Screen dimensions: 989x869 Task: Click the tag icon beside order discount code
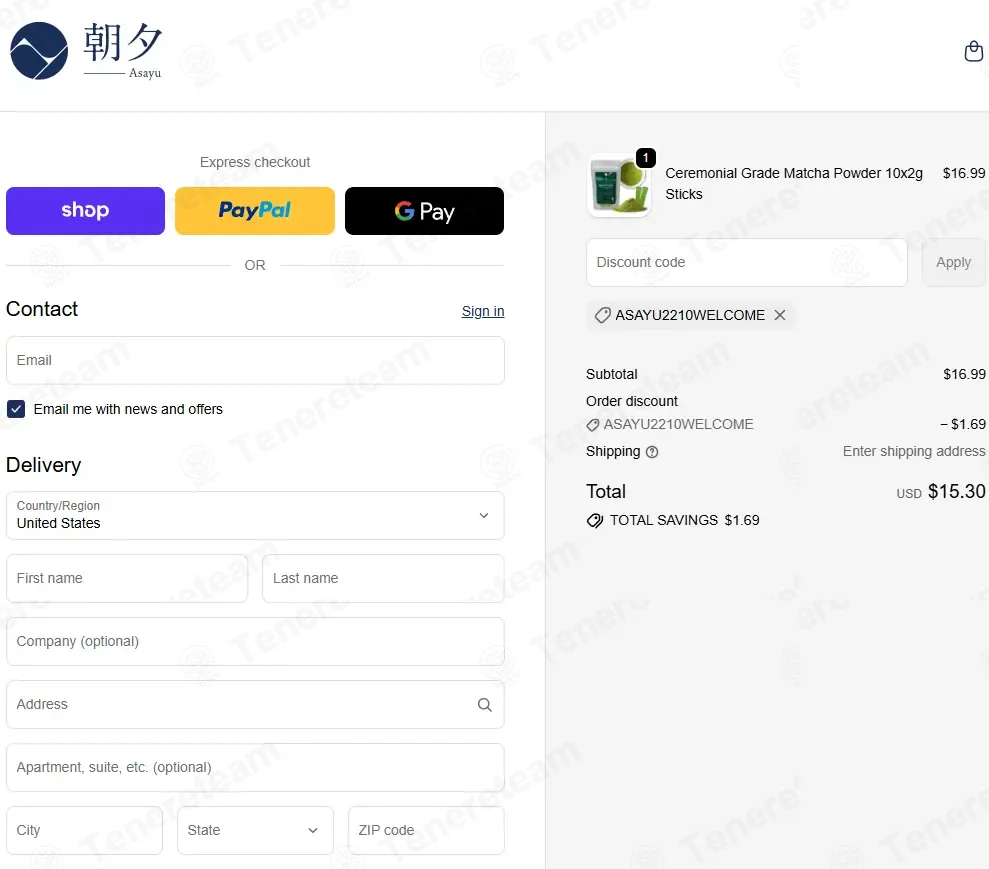click(x=592, y=425)
